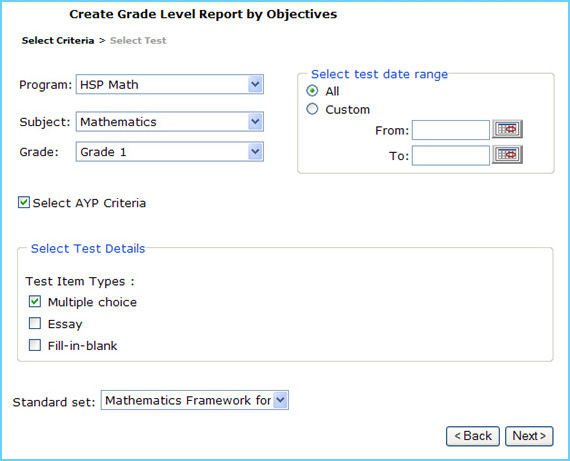Open the Subject dropdown set to Mathematics

click(x=170, y=121)
